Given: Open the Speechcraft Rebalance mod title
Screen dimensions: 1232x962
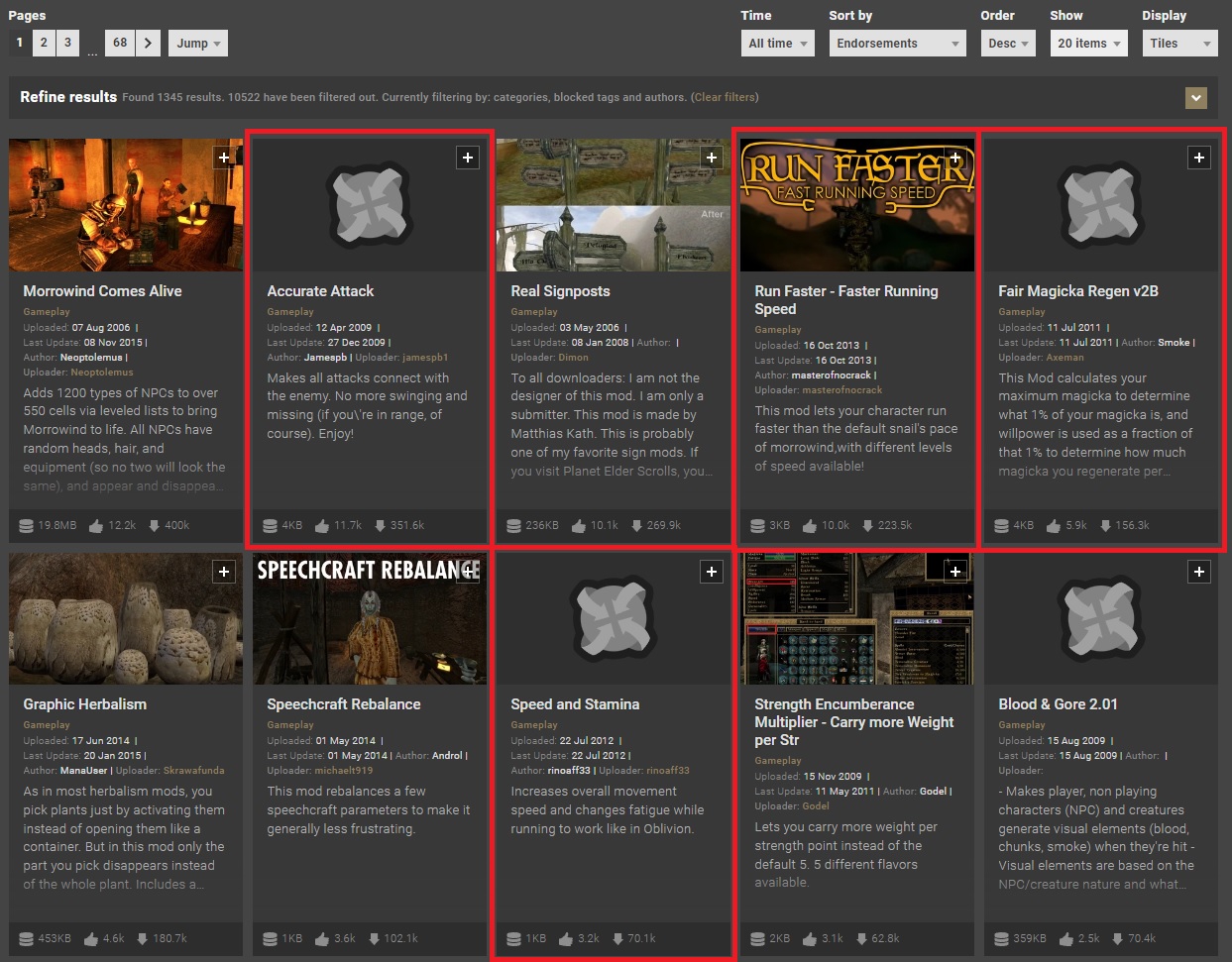Looking at the screenshot, I should 343,704.
